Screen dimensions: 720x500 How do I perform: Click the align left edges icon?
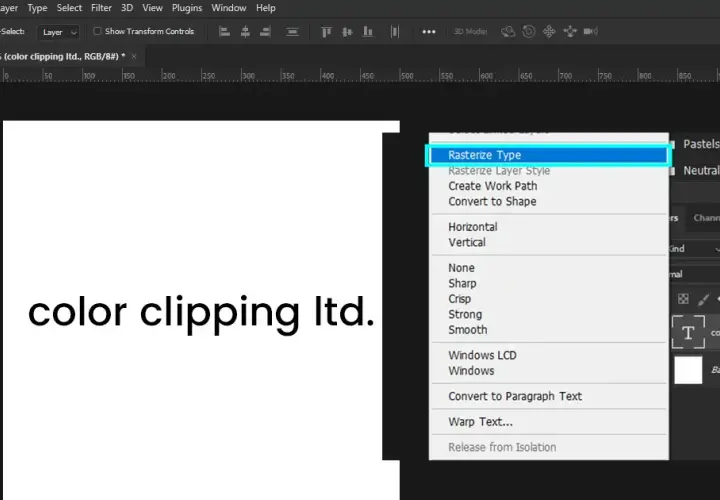pyautogui.click(x=224, y=32)
